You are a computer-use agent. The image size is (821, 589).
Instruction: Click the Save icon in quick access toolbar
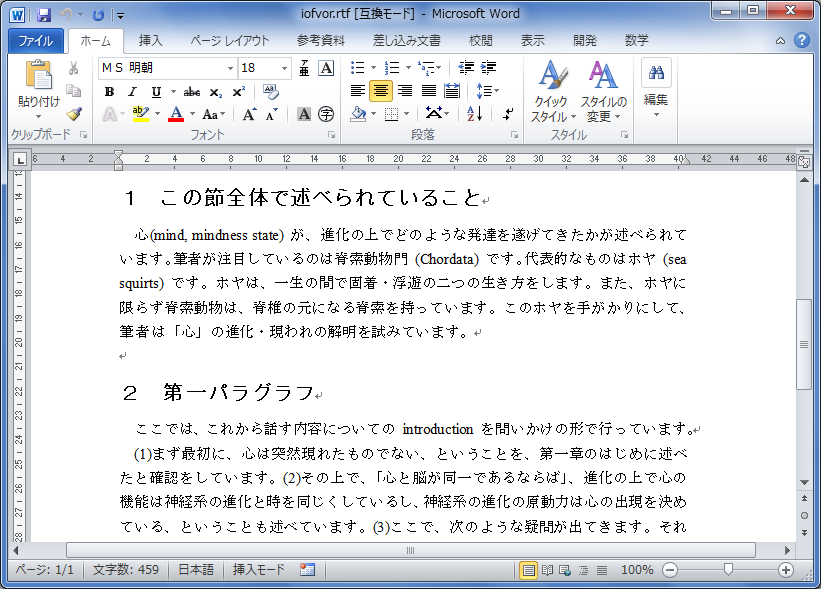pyautogui.click(x=44, y=15)
